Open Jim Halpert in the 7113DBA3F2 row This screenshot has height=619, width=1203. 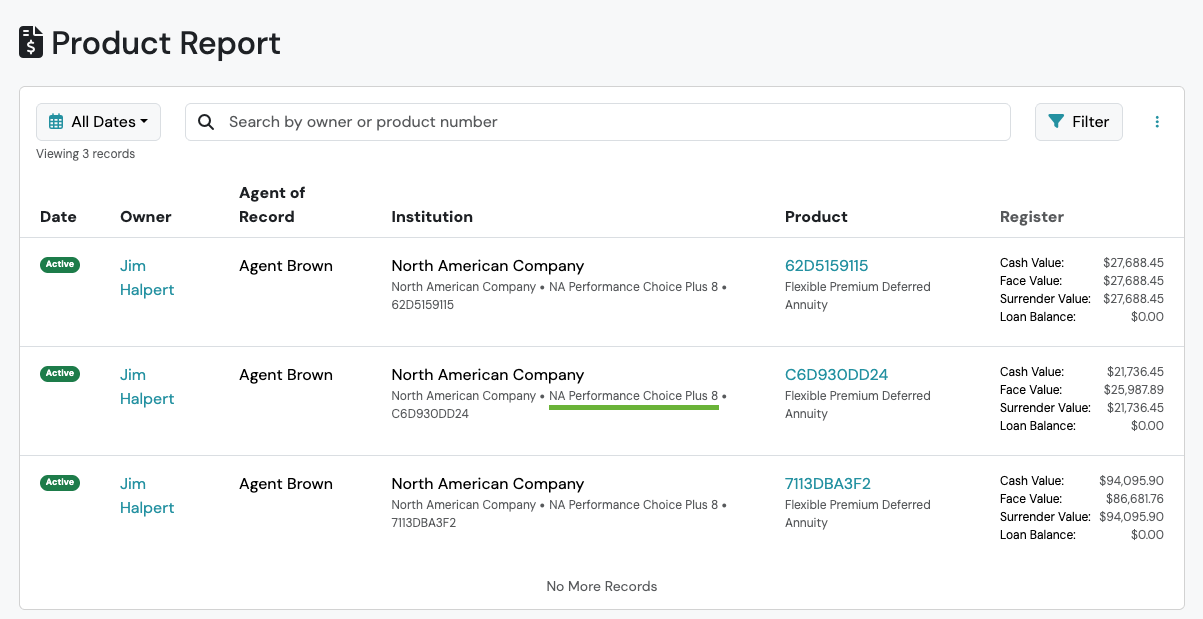147,496
